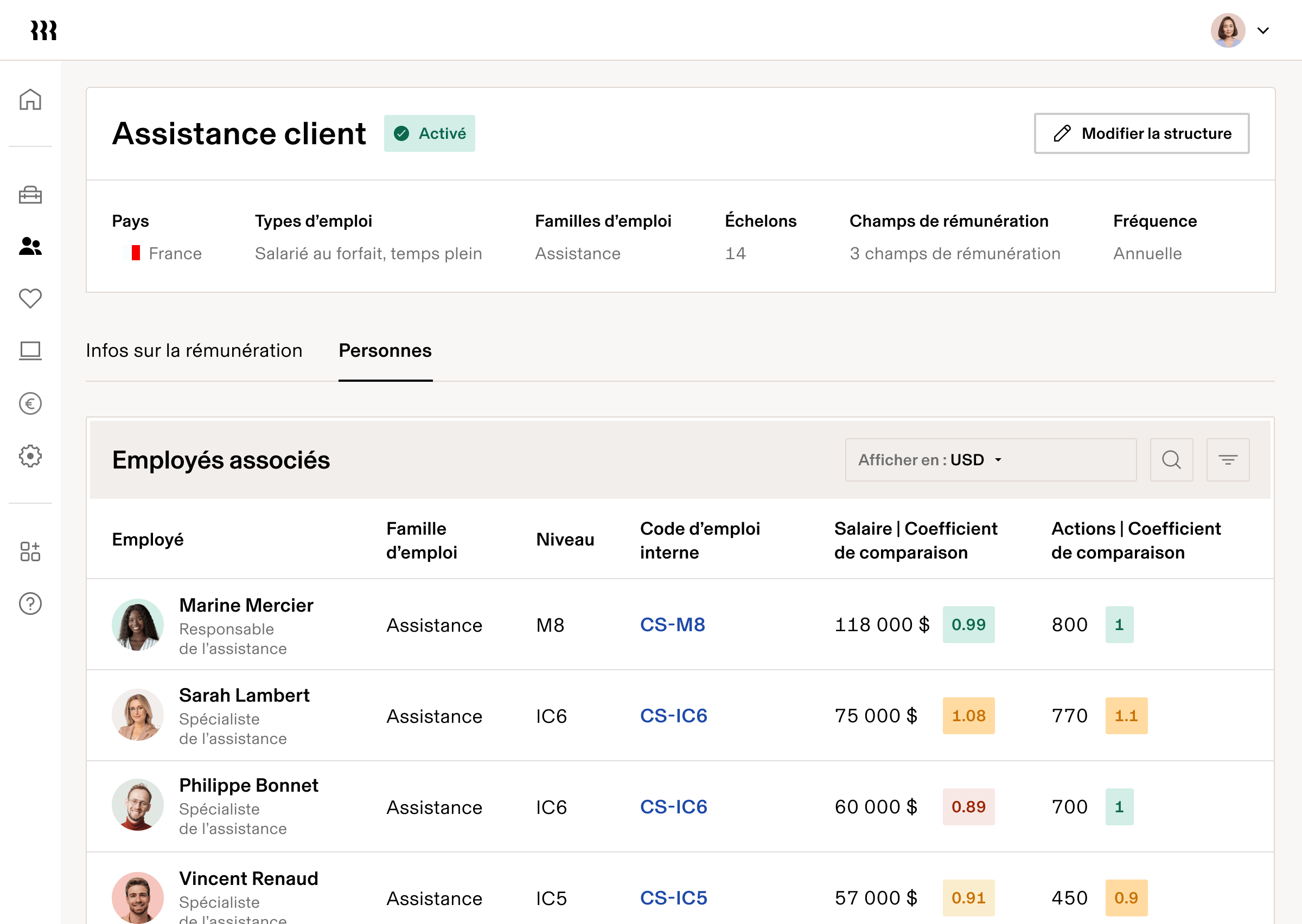Expand the user profile chevron menu
Image resolution: width=1302 pixels, height=924 pixels.
pyautogui.click(x=1263, y=31)
